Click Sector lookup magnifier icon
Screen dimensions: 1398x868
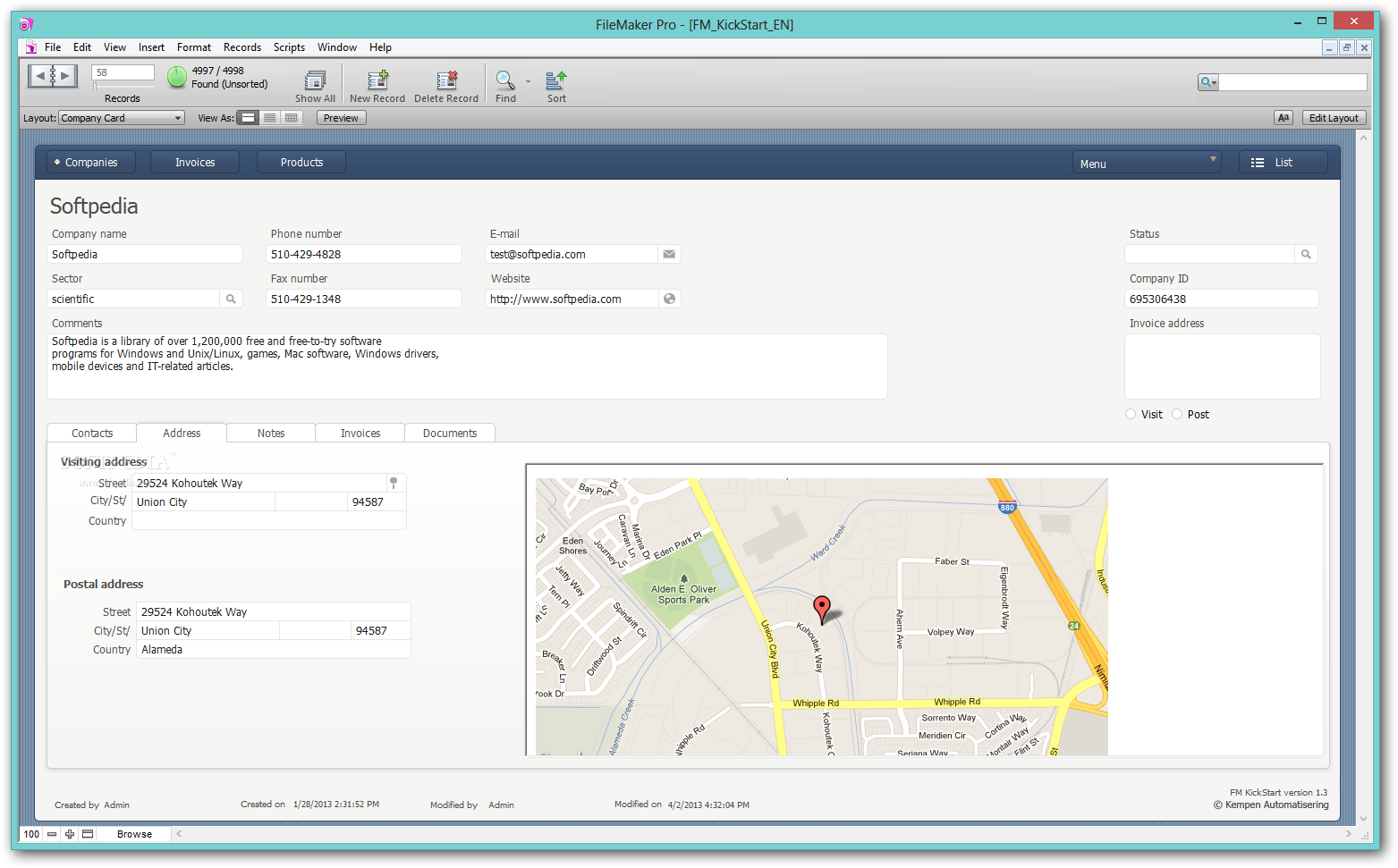(231, 299)
